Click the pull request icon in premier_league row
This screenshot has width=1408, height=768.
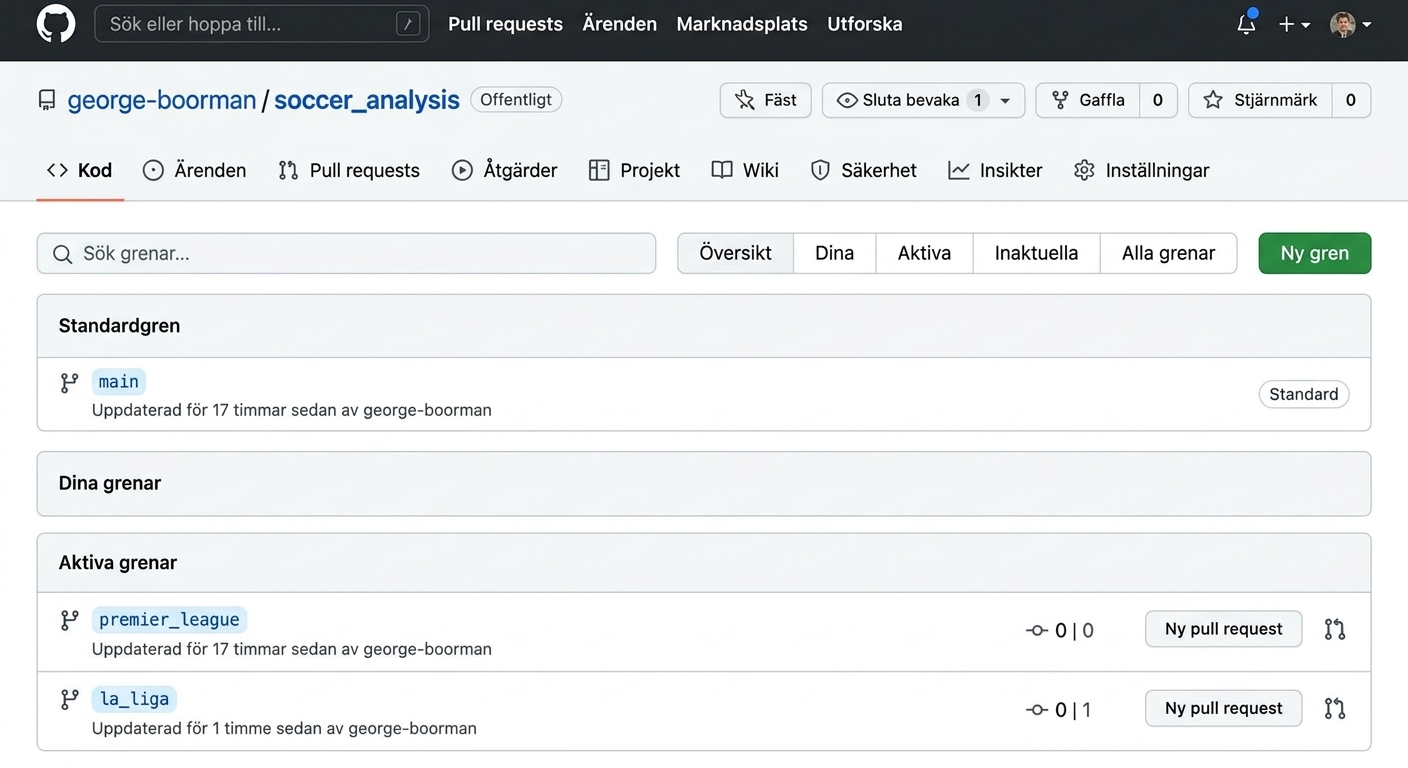coord(1335,629)
